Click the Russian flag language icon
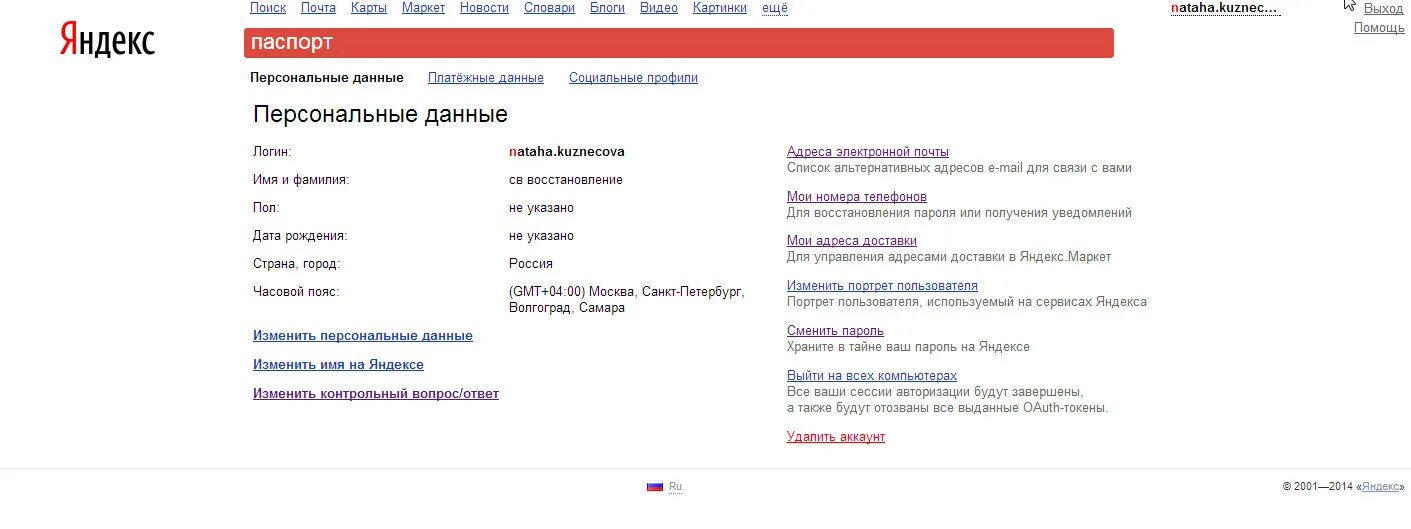 pyautogui.click(x=655, y=487)
